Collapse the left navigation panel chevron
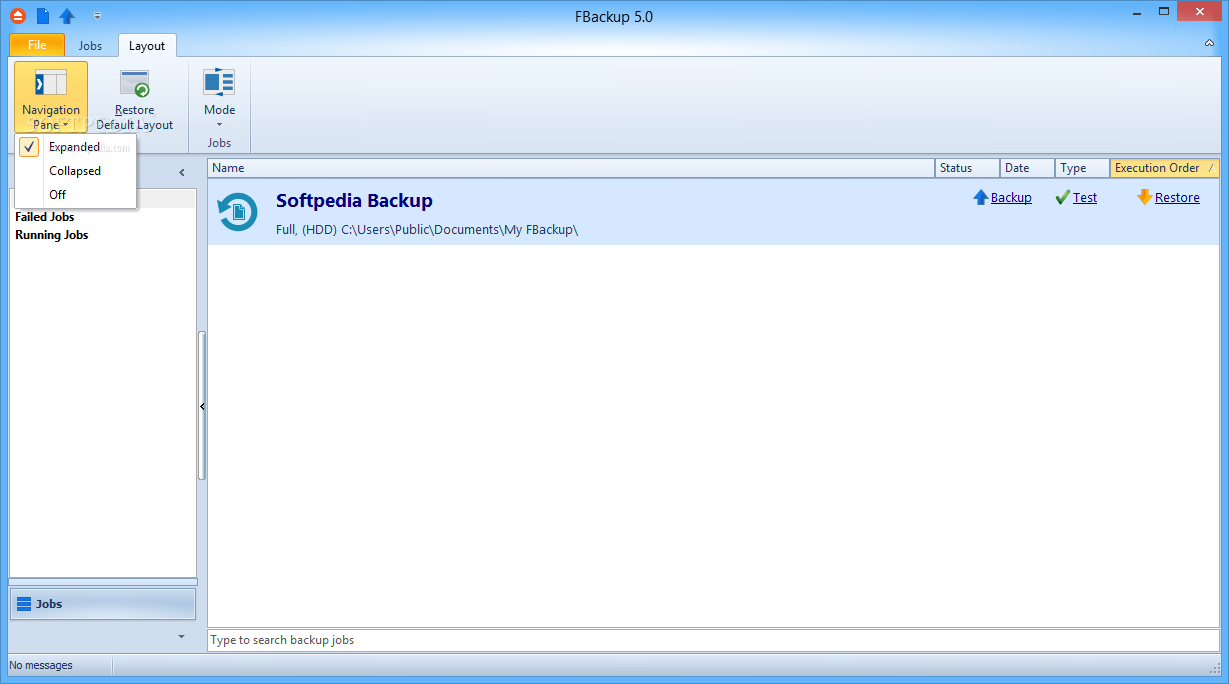The width and height of the screenshot is (1229, 684). [182, 171]
